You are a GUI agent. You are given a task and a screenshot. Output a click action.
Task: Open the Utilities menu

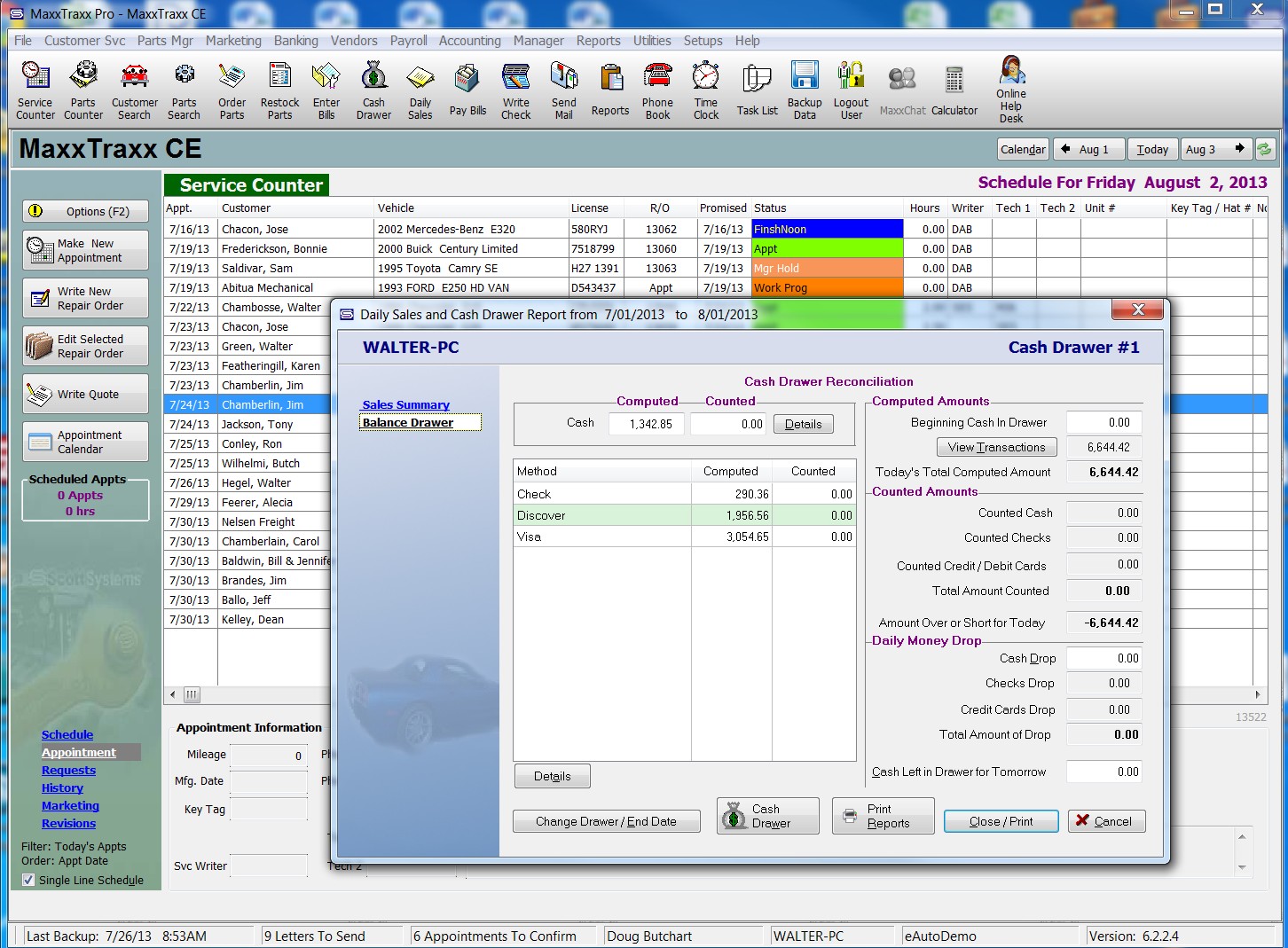[x=652, y=41]
